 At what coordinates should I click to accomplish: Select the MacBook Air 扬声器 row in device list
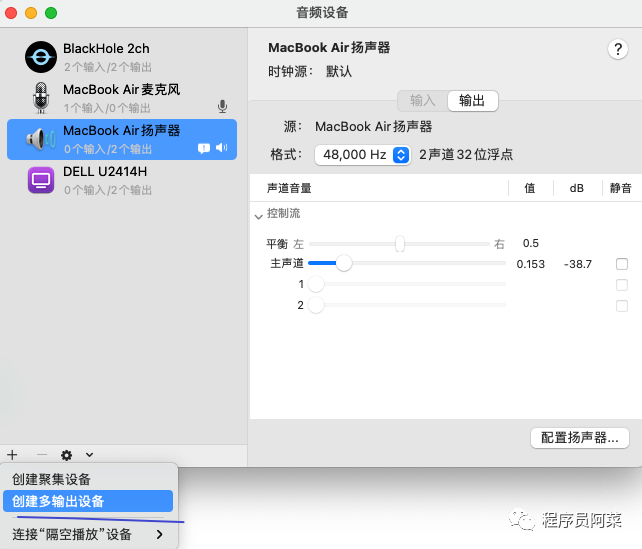click(x=122, y=139)
